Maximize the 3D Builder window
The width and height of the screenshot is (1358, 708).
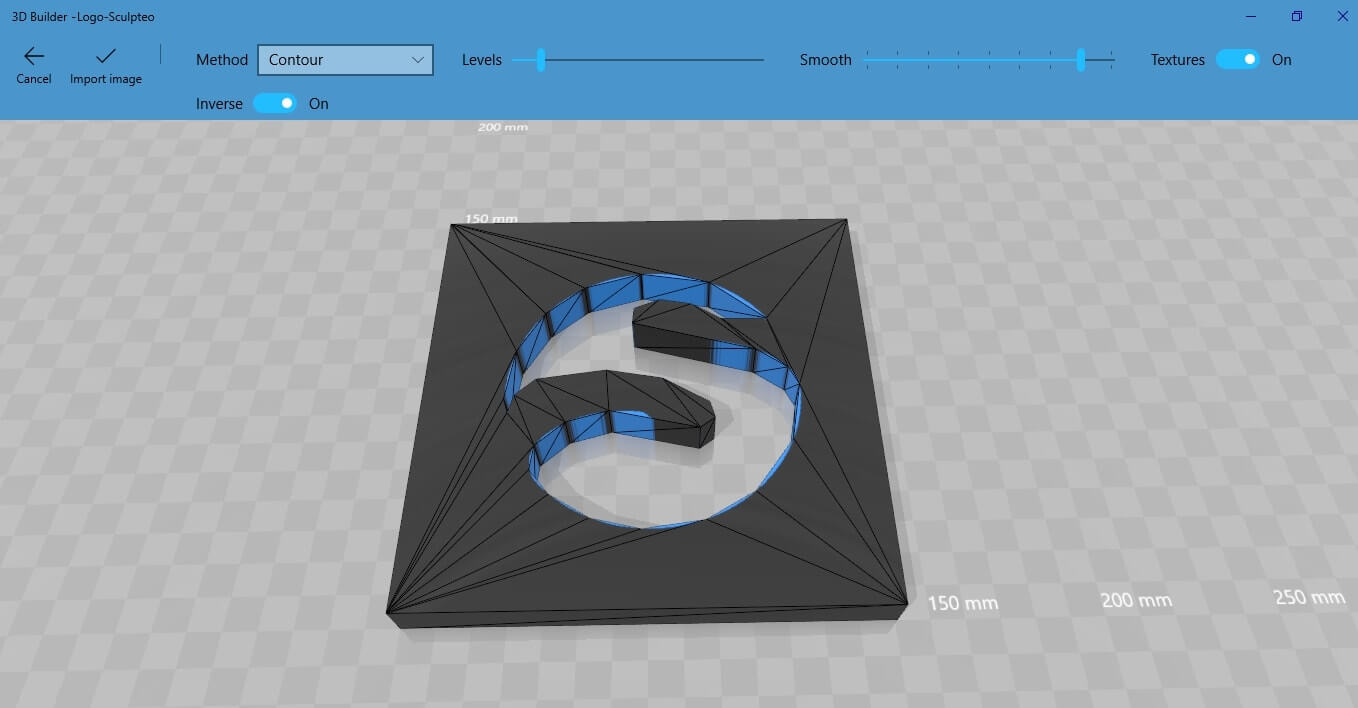click(1297, 16)
